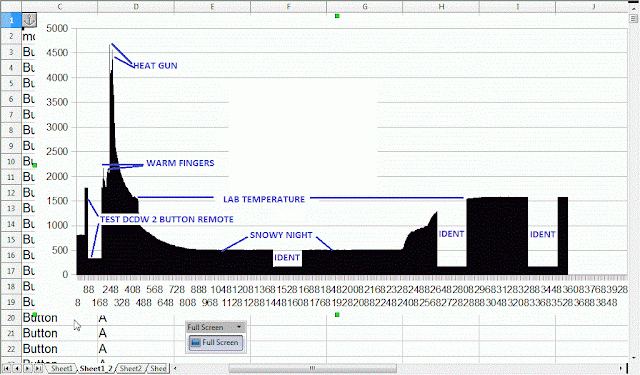640x375 pixels.
Task: Switch to the Sheet1 tab
Action: point(61,368)
